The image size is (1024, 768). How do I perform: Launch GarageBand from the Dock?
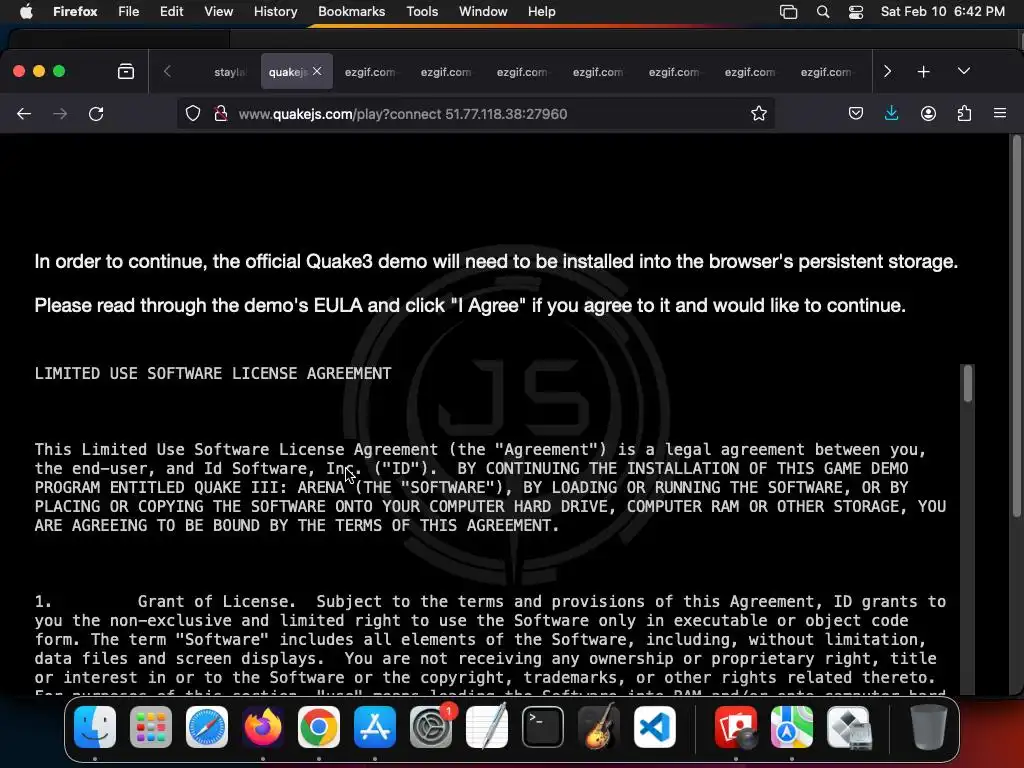tap(599, 727)
